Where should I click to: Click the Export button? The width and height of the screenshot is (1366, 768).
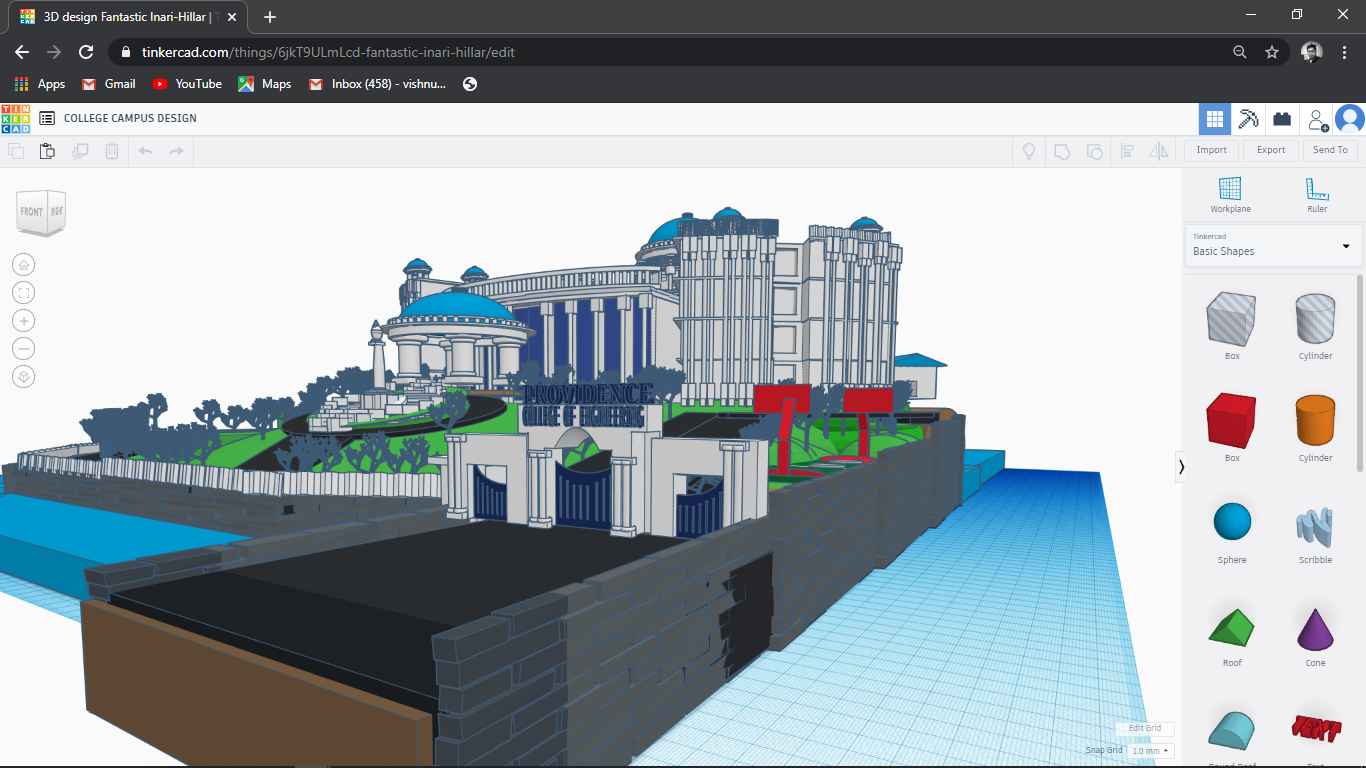(1271, 150)
